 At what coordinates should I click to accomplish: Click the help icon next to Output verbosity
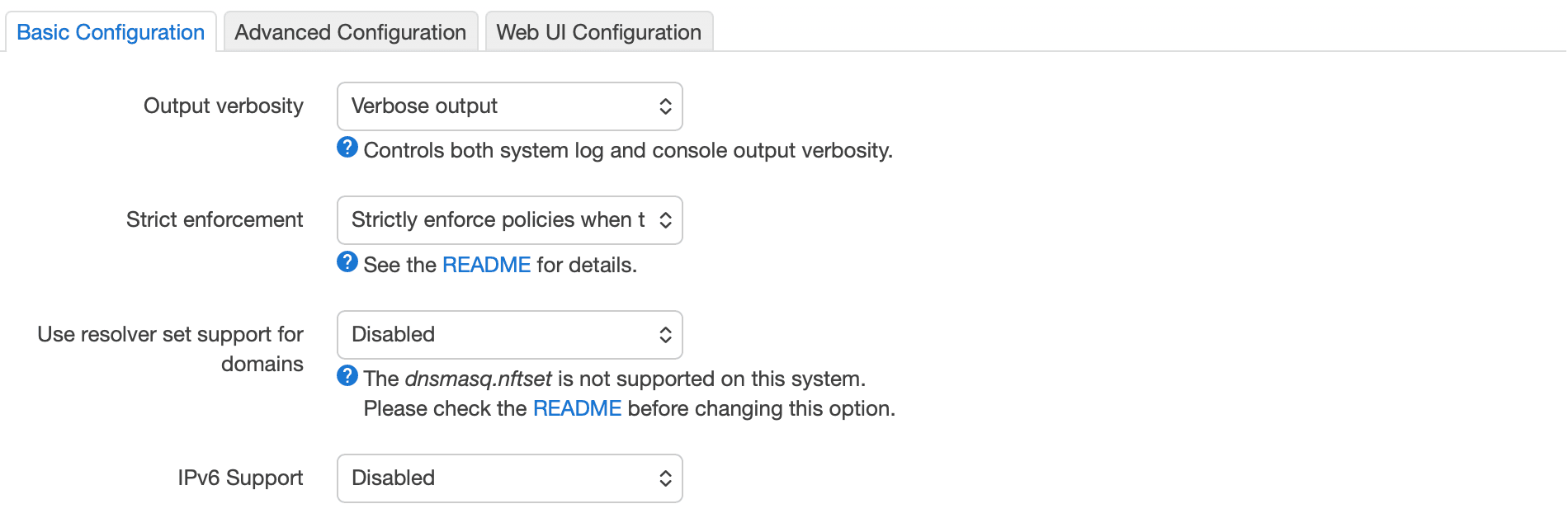[347, 148]
